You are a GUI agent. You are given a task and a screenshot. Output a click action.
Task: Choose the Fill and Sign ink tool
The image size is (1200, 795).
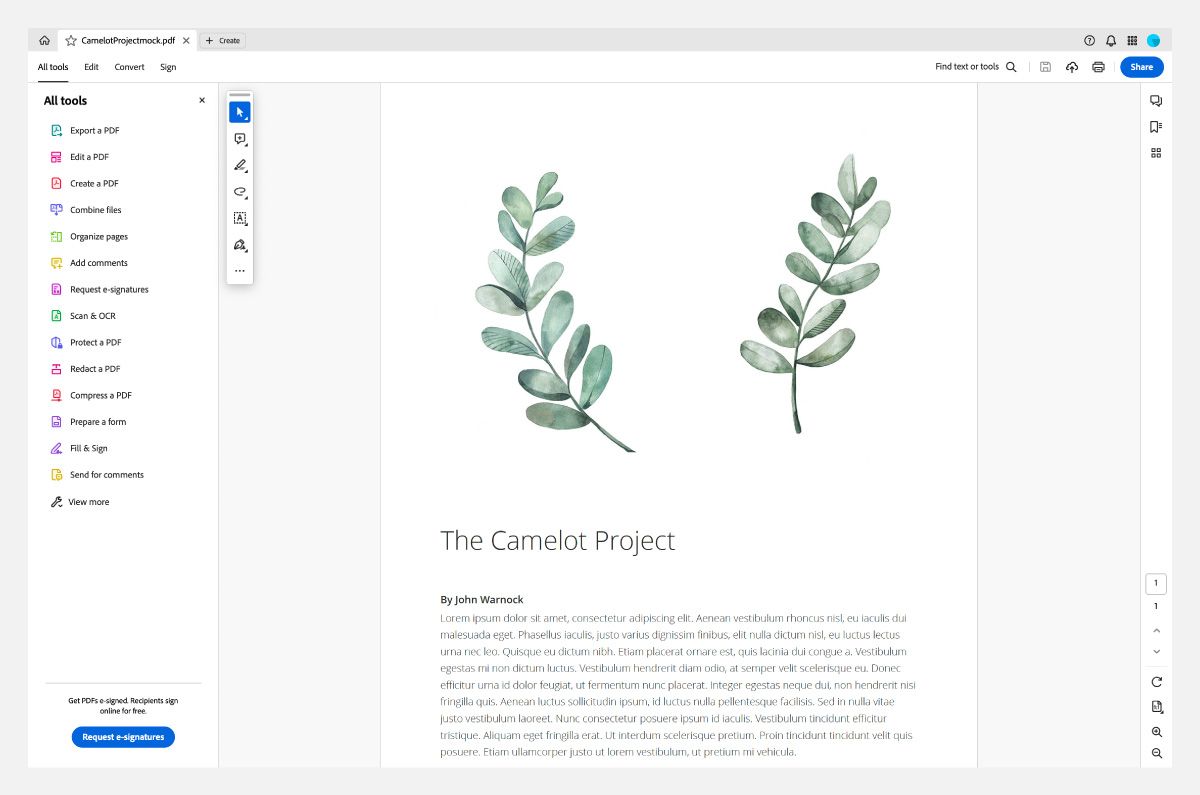[x=239, y=245]
